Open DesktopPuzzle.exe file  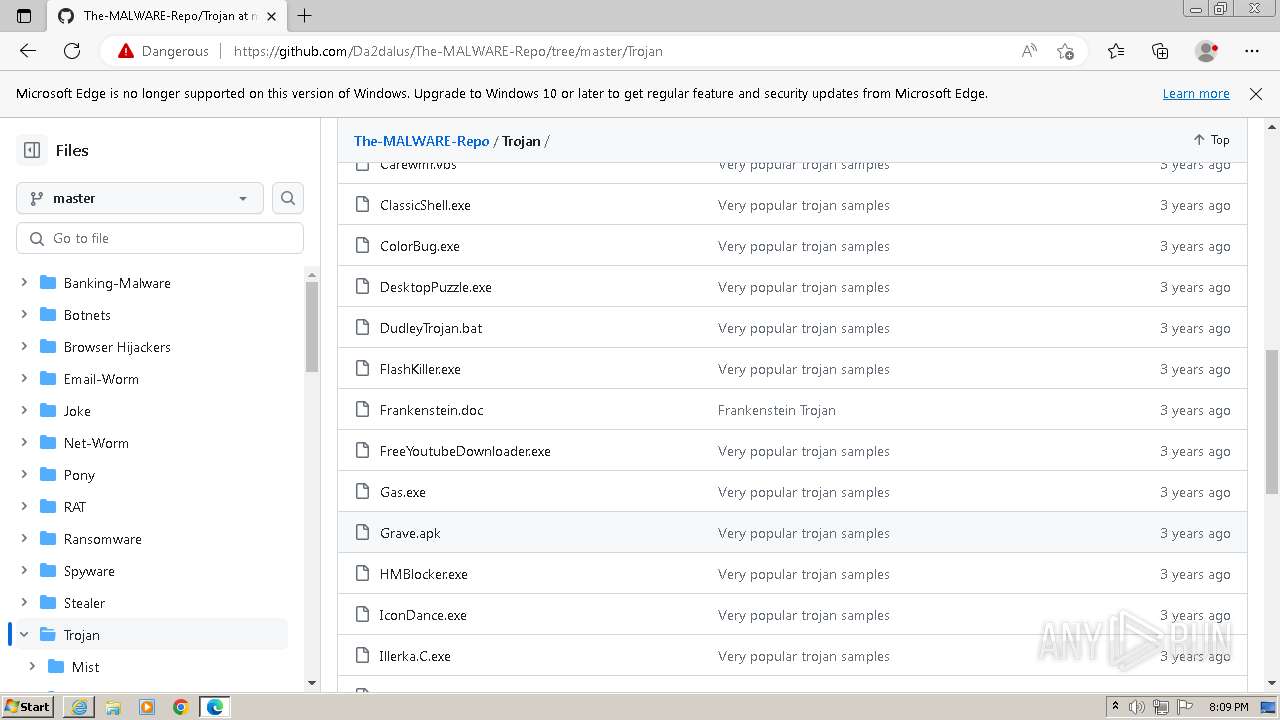(x=436, y=287)
